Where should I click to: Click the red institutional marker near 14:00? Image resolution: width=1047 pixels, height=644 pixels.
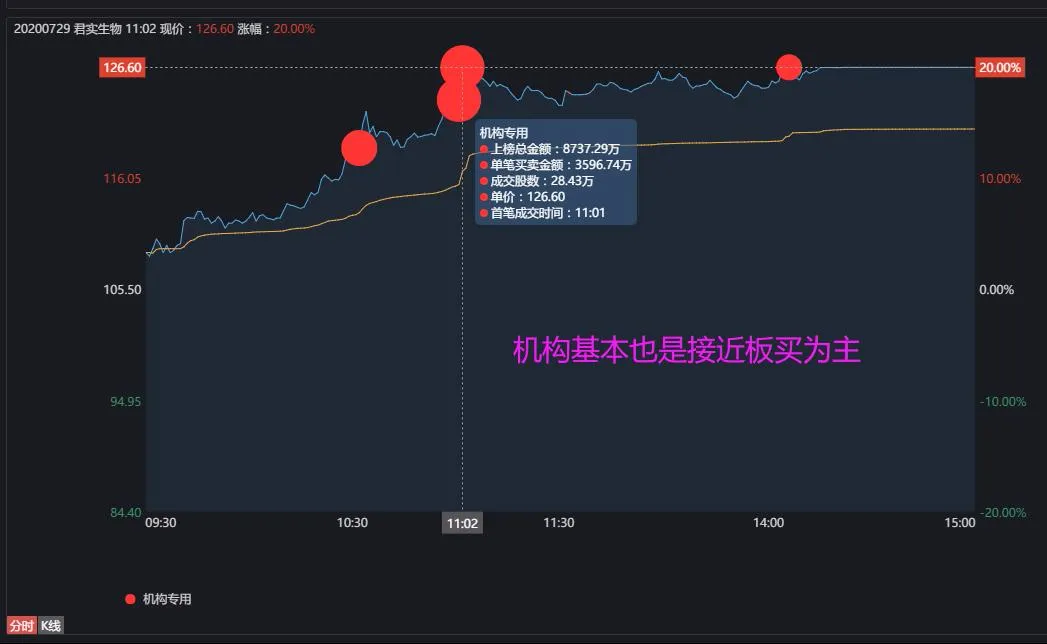coord(789,66)
